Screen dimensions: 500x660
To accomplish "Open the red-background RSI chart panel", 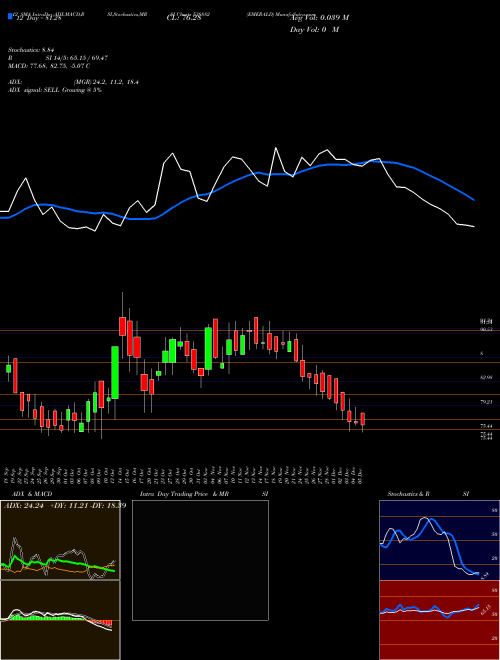I will [x=439, y=620].
